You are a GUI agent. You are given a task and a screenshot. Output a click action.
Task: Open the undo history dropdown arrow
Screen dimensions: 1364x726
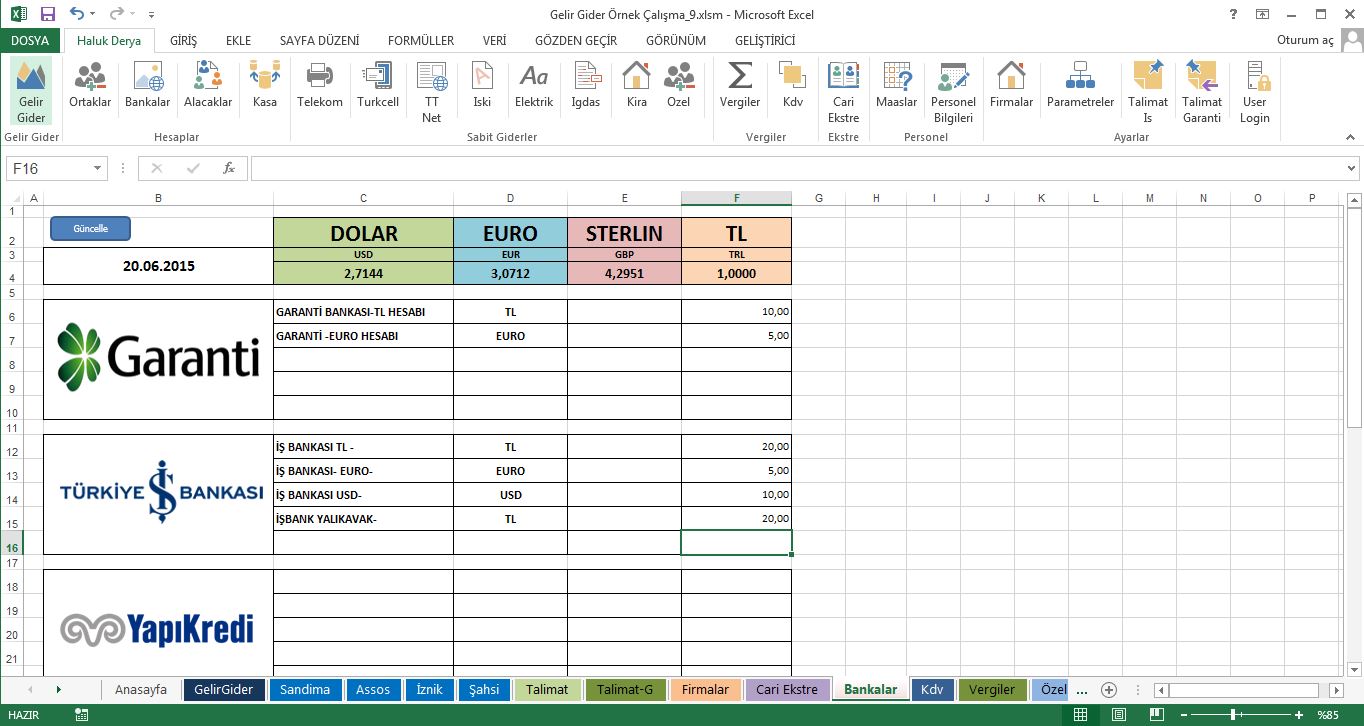pos(93,15)
